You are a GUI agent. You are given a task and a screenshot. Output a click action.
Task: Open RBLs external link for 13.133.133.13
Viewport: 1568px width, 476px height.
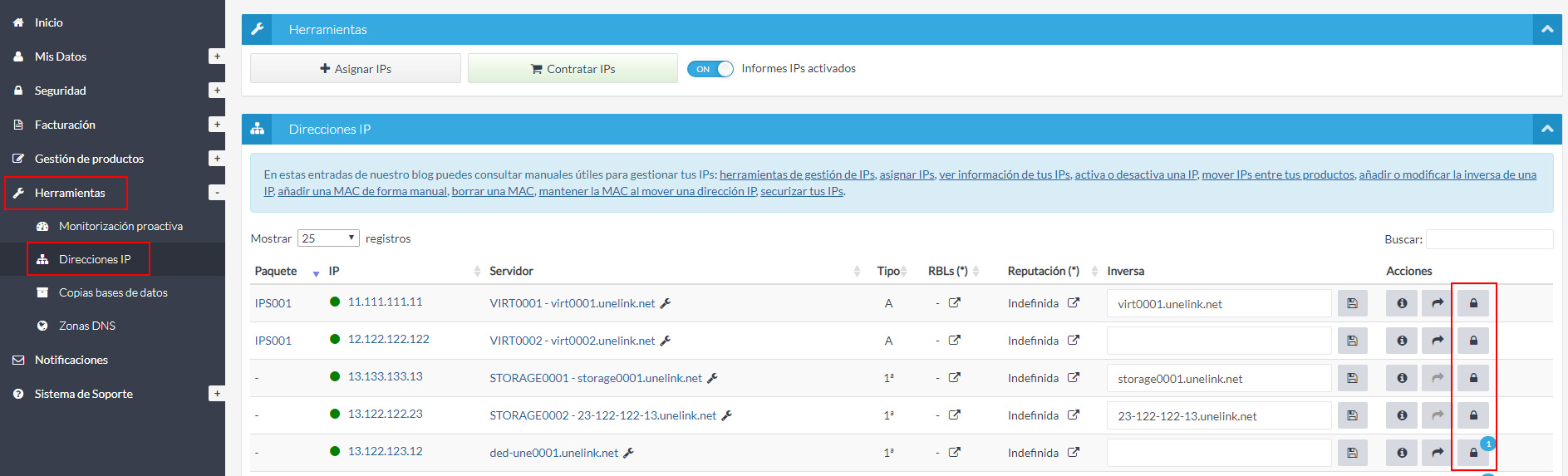(x=954, y=378)
